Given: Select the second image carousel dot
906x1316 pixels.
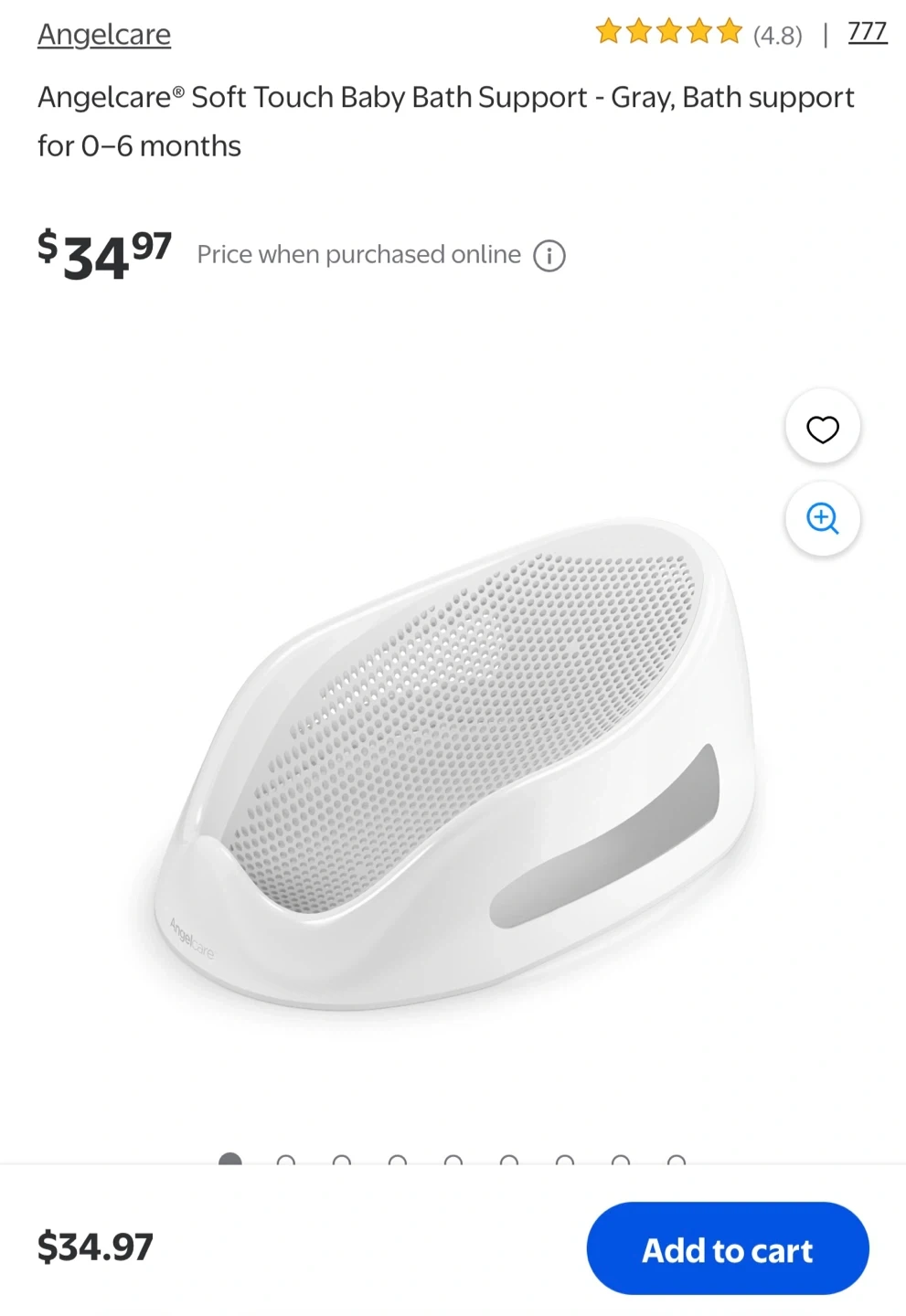Looking at the screenshot, I should [x=286, y=1159].
